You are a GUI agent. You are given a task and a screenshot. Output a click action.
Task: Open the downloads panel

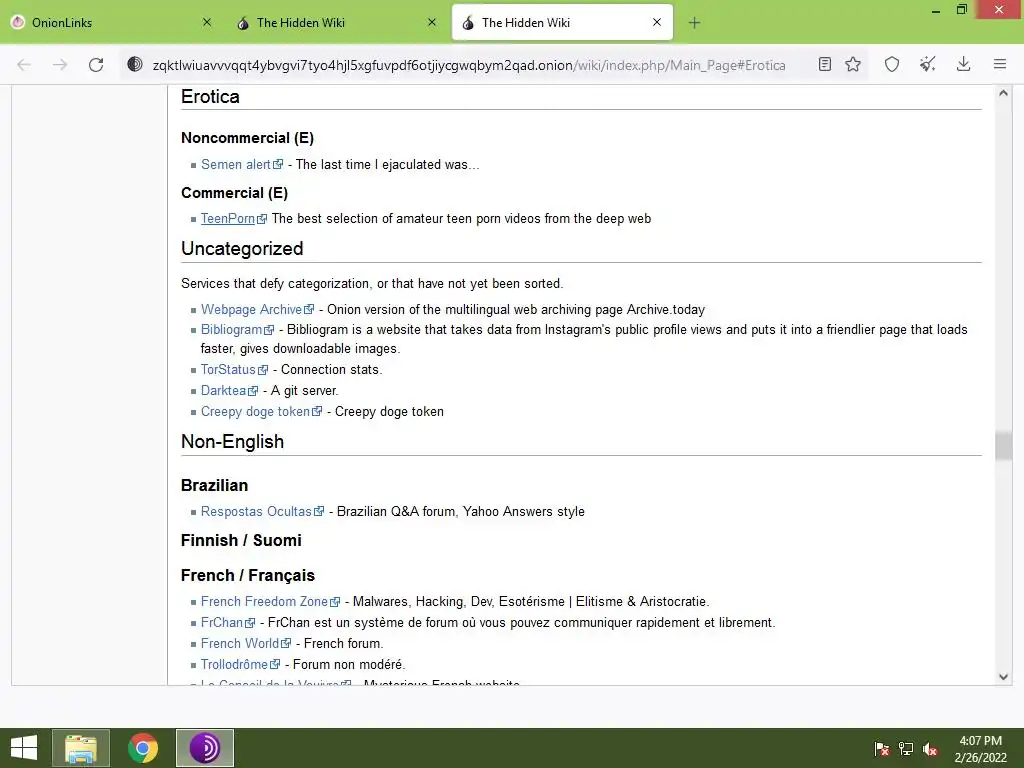pyautogui.click(x=963, y=64)
